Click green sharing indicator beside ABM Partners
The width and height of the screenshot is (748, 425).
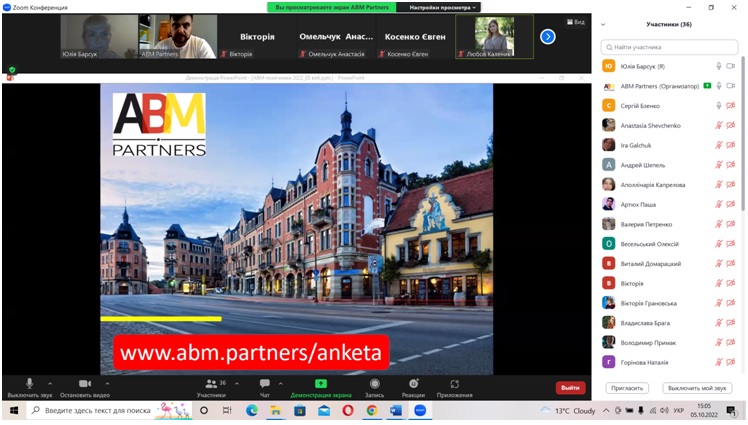[707, 86]
